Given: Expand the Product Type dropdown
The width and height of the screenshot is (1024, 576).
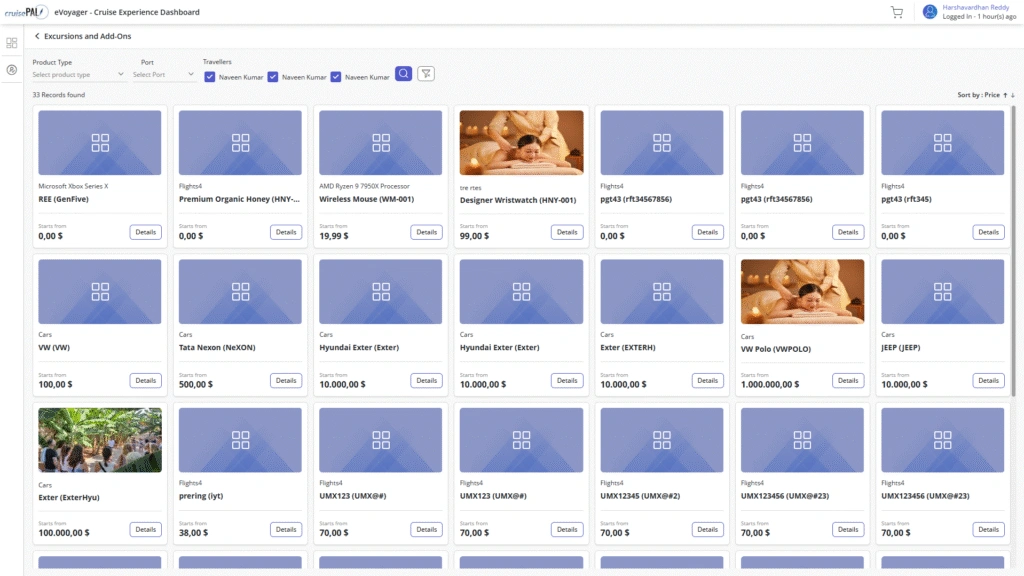Looking at the screenshot, I should (78, 75).
